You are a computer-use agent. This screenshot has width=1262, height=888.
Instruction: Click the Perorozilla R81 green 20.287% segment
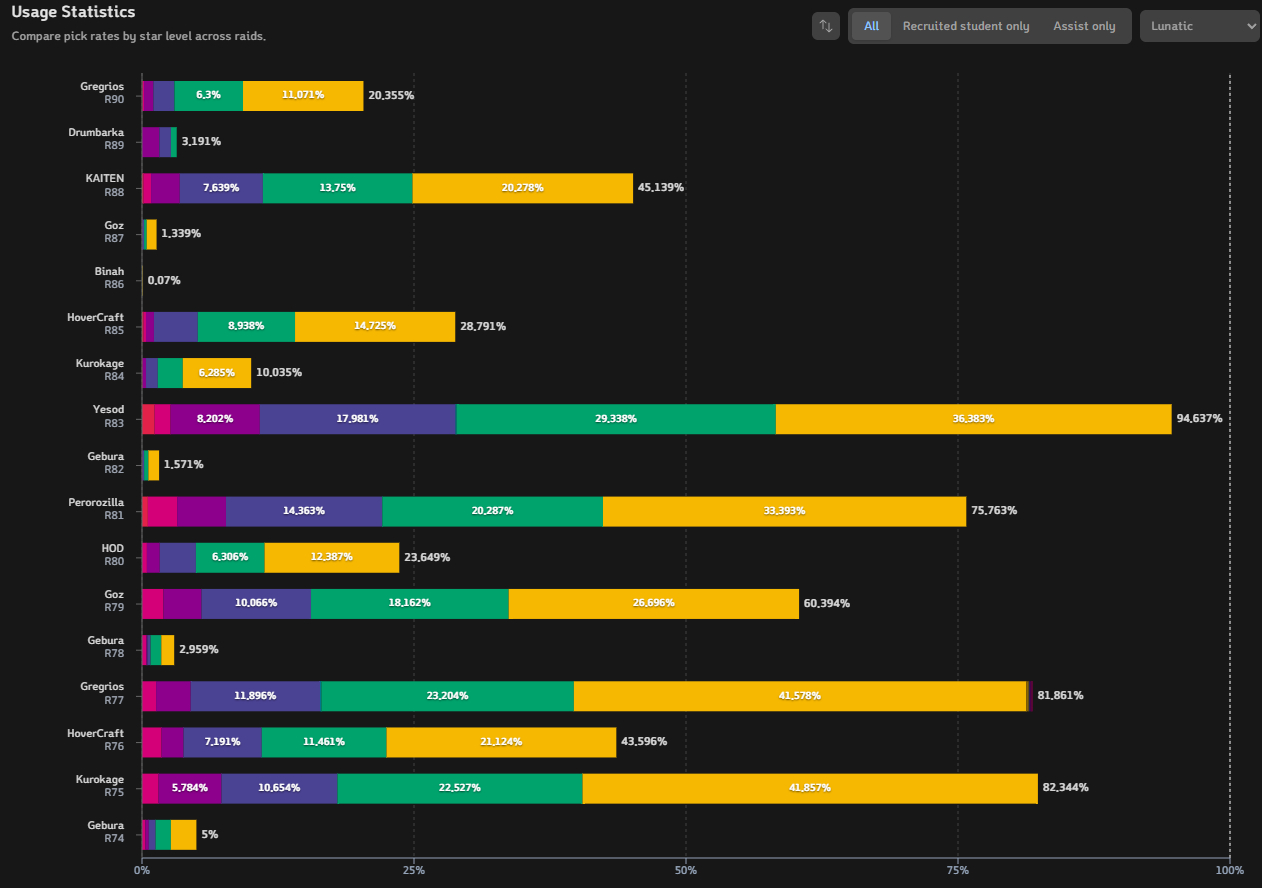(x=492, y=511)
